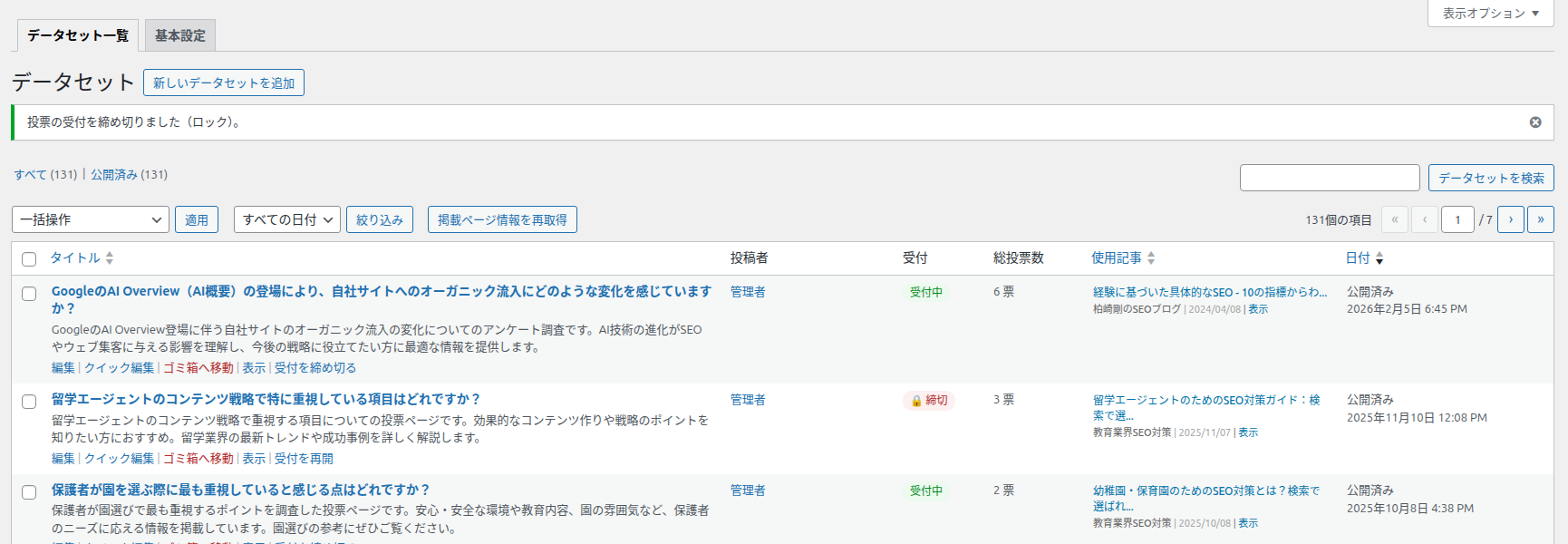Viewport: 1568px width, 544px height.
Task: Select the 公開済み (131) filter link
Action: (129, 174)
